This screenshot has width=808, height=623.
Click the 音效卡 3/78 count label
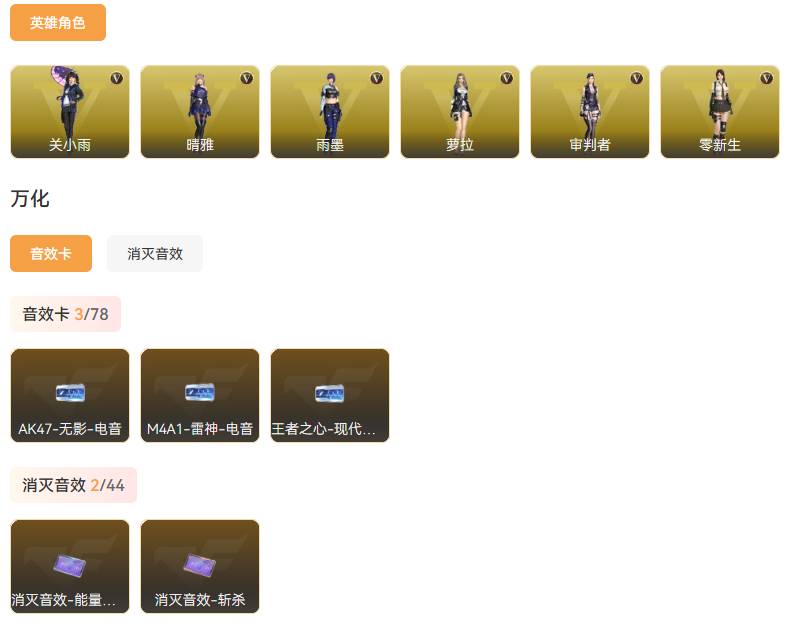tap(65, 314)
